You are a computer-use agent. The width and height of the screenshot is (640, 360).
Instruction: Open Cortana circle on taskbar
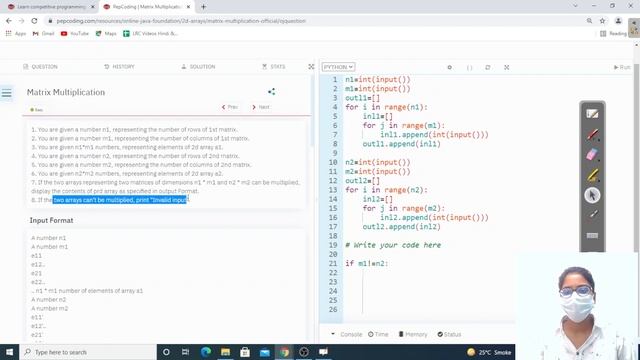point(166,352)
